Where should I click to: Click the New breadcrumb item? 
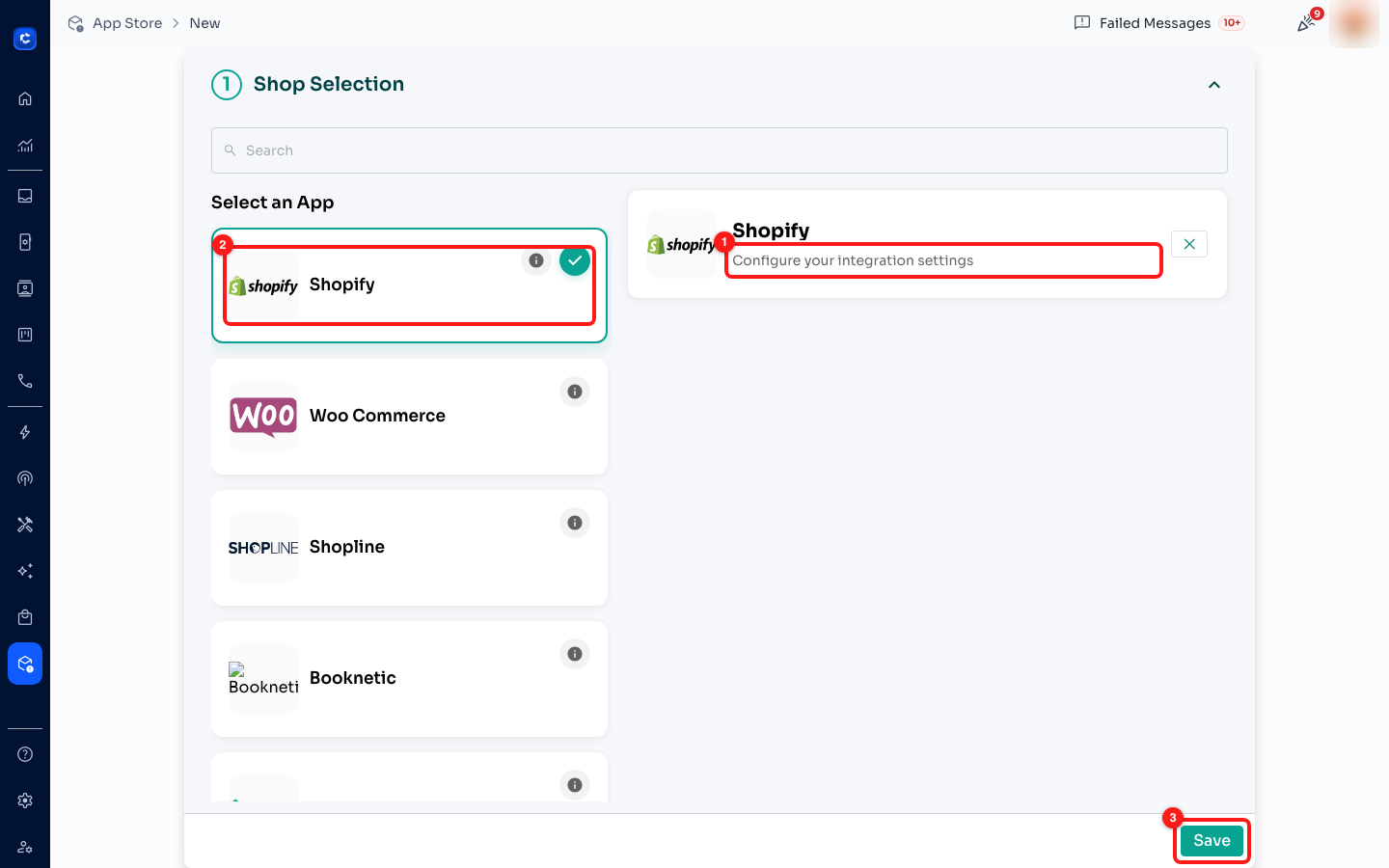pos(204,23)
